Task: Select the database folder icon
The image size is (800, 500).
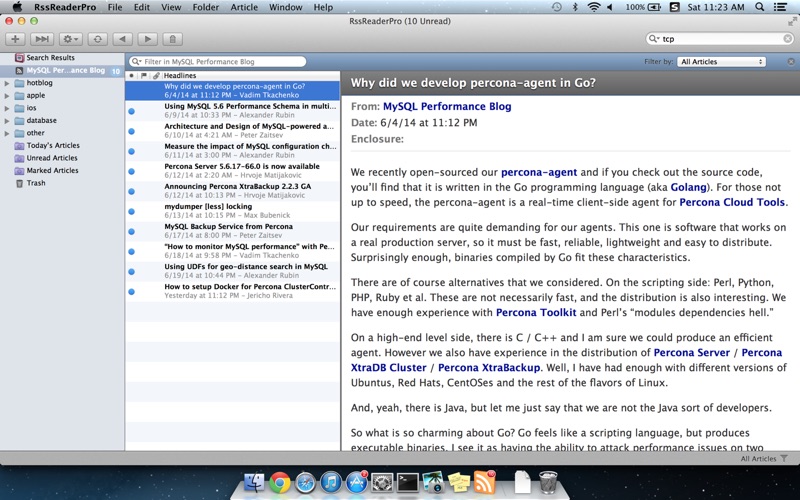Action: click(19, 120)
